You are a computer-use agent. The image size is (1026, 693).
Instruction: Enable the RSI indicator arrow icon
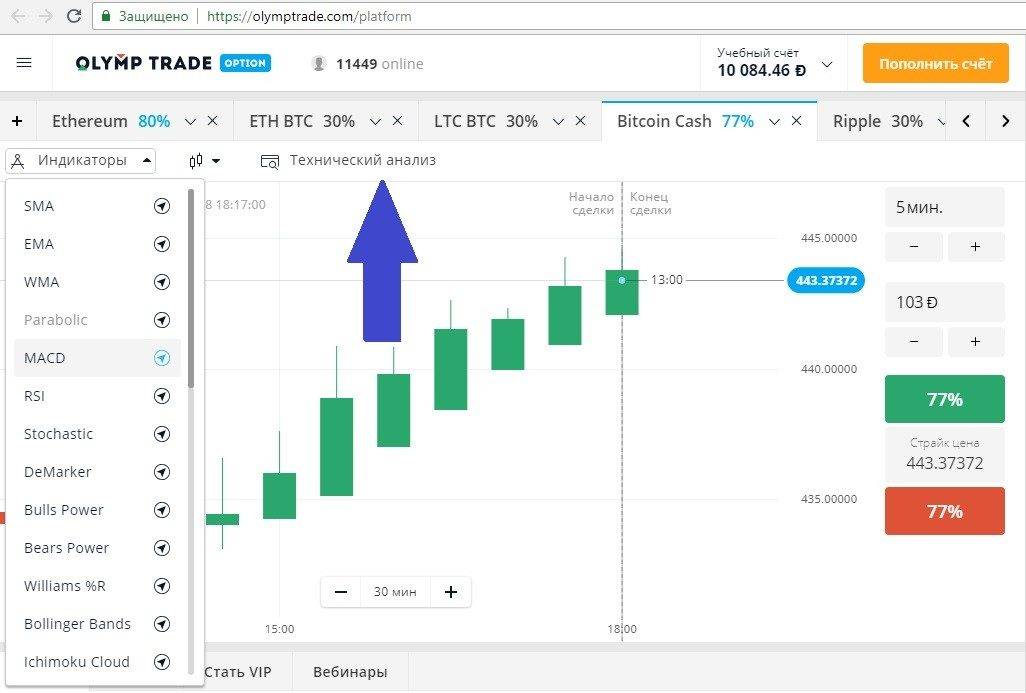click(162, 396)
